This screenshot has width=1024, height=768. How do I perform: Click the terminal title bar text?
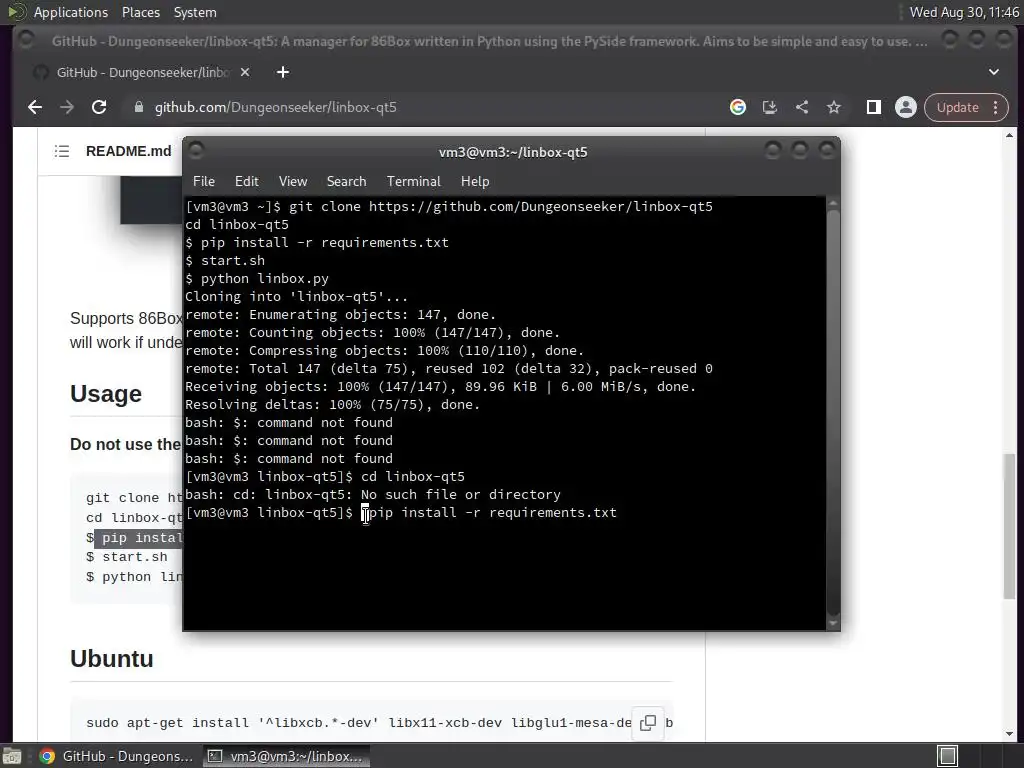pos(513,152)
